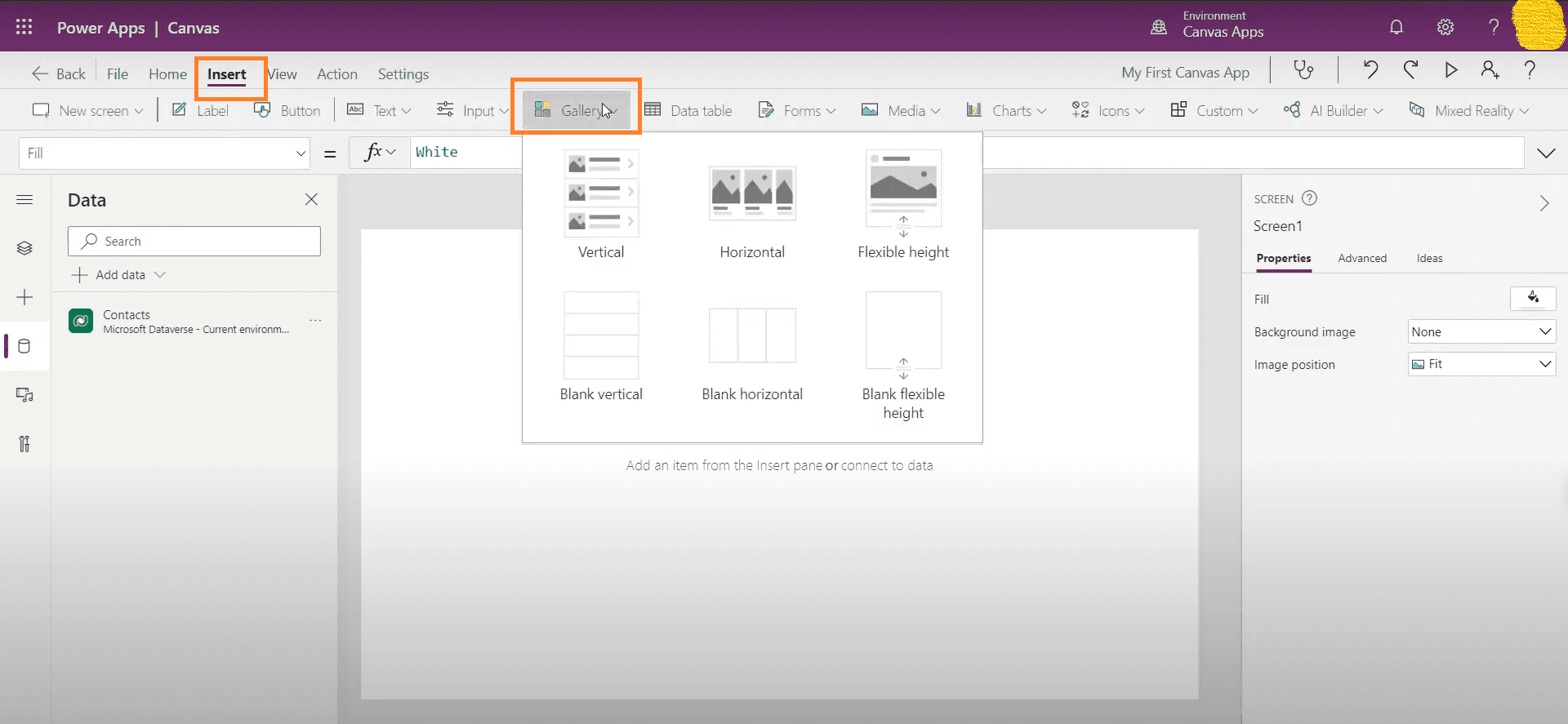Expand the Background image dropdown
Screen dimensions: 1568x724
(1481, 331)
